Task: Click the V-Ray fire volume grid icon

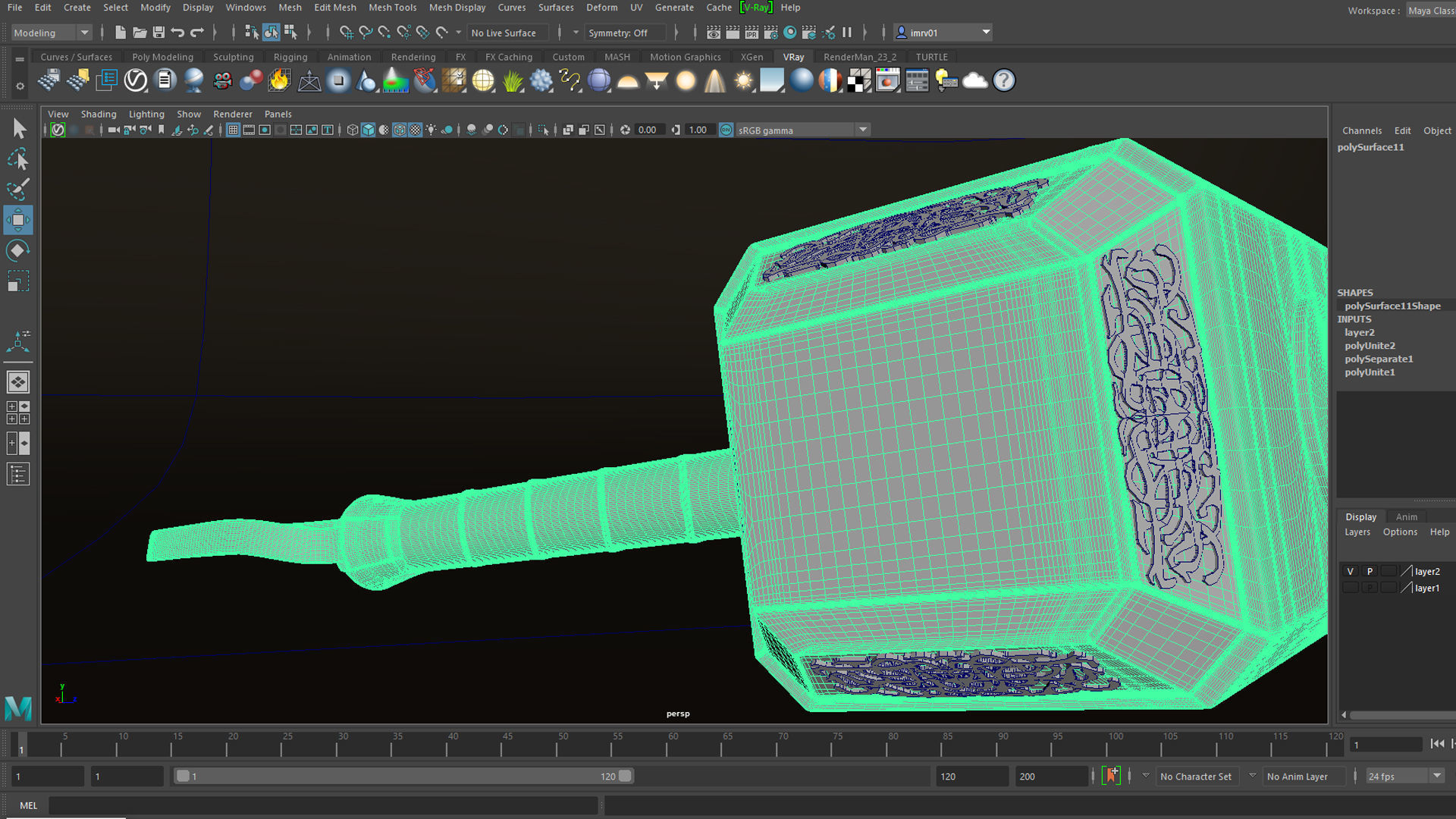Action: click(x=280, y=80)
